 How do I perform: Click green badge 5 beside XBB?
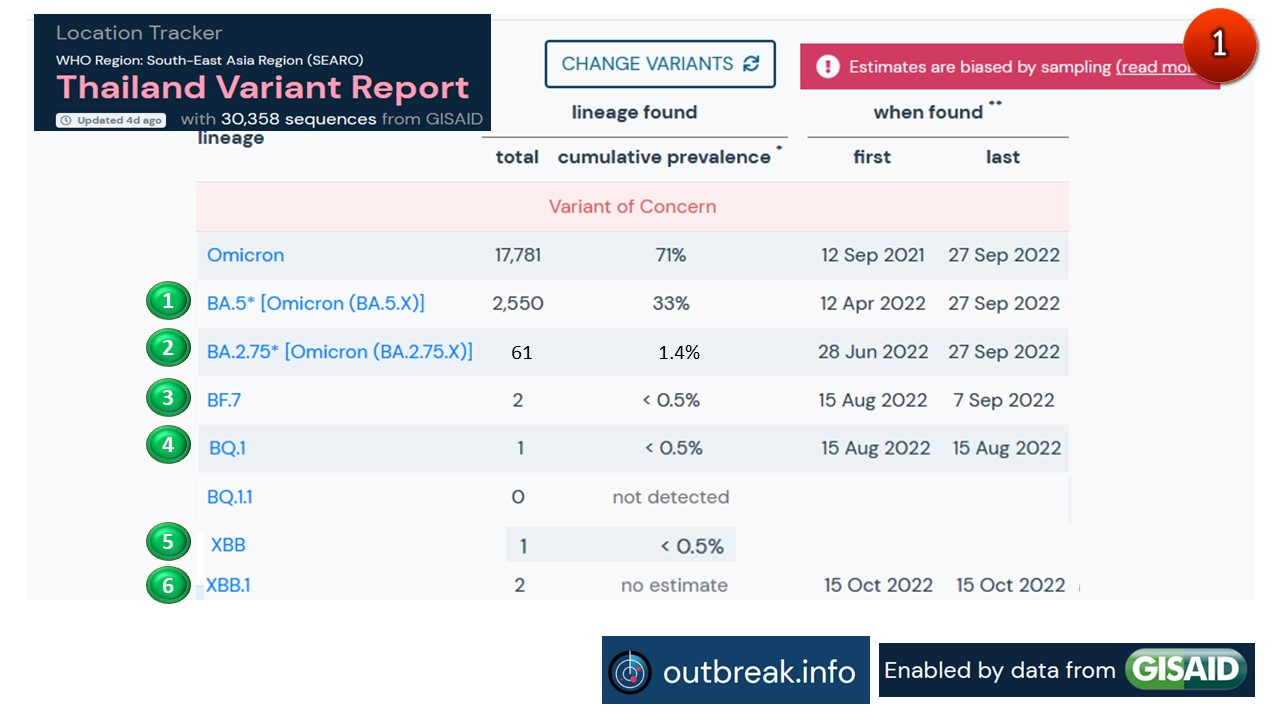click(168, 542)
